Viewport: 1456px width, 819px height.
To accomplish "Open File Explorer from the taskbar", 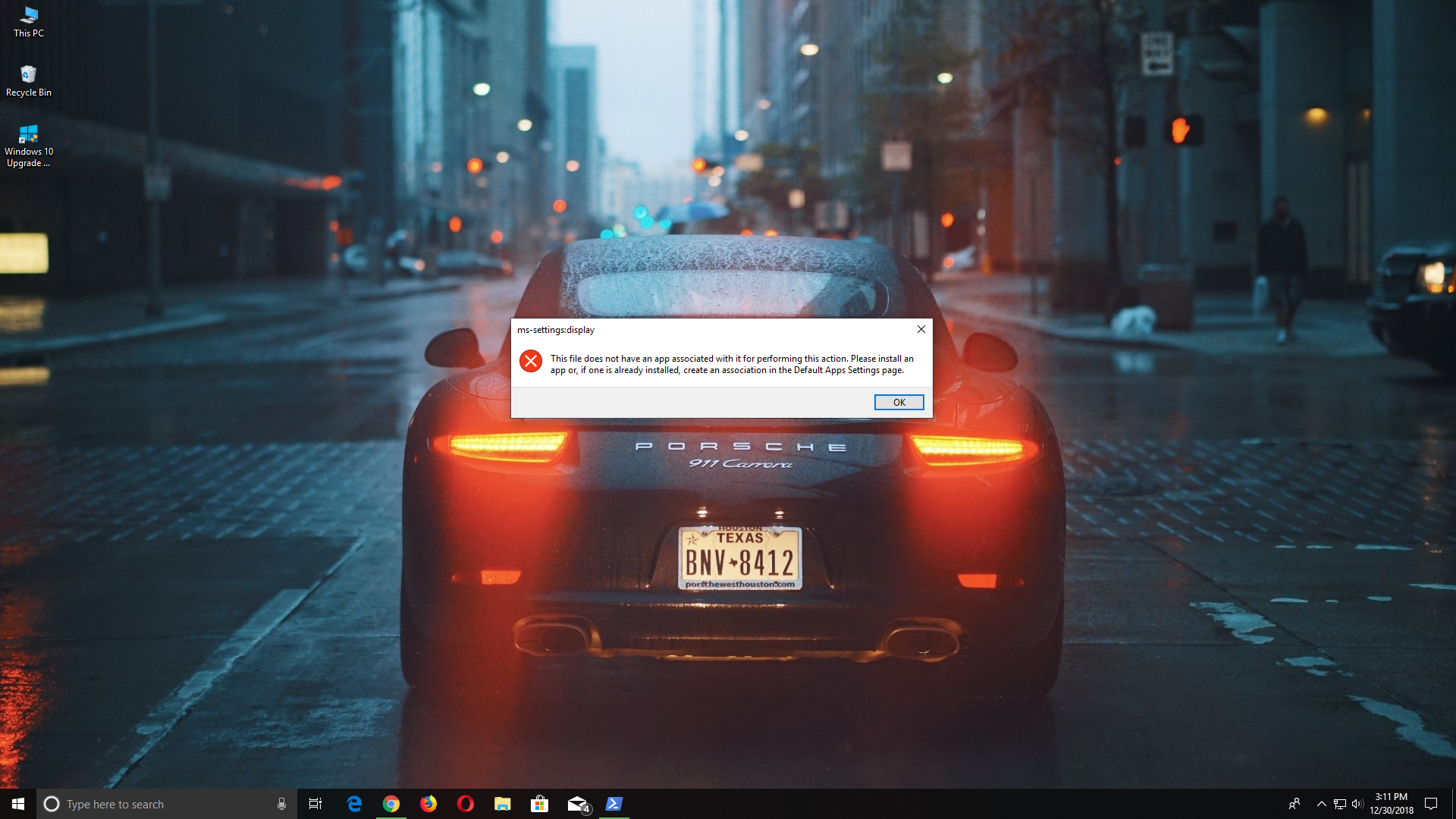I will point(503,804).
